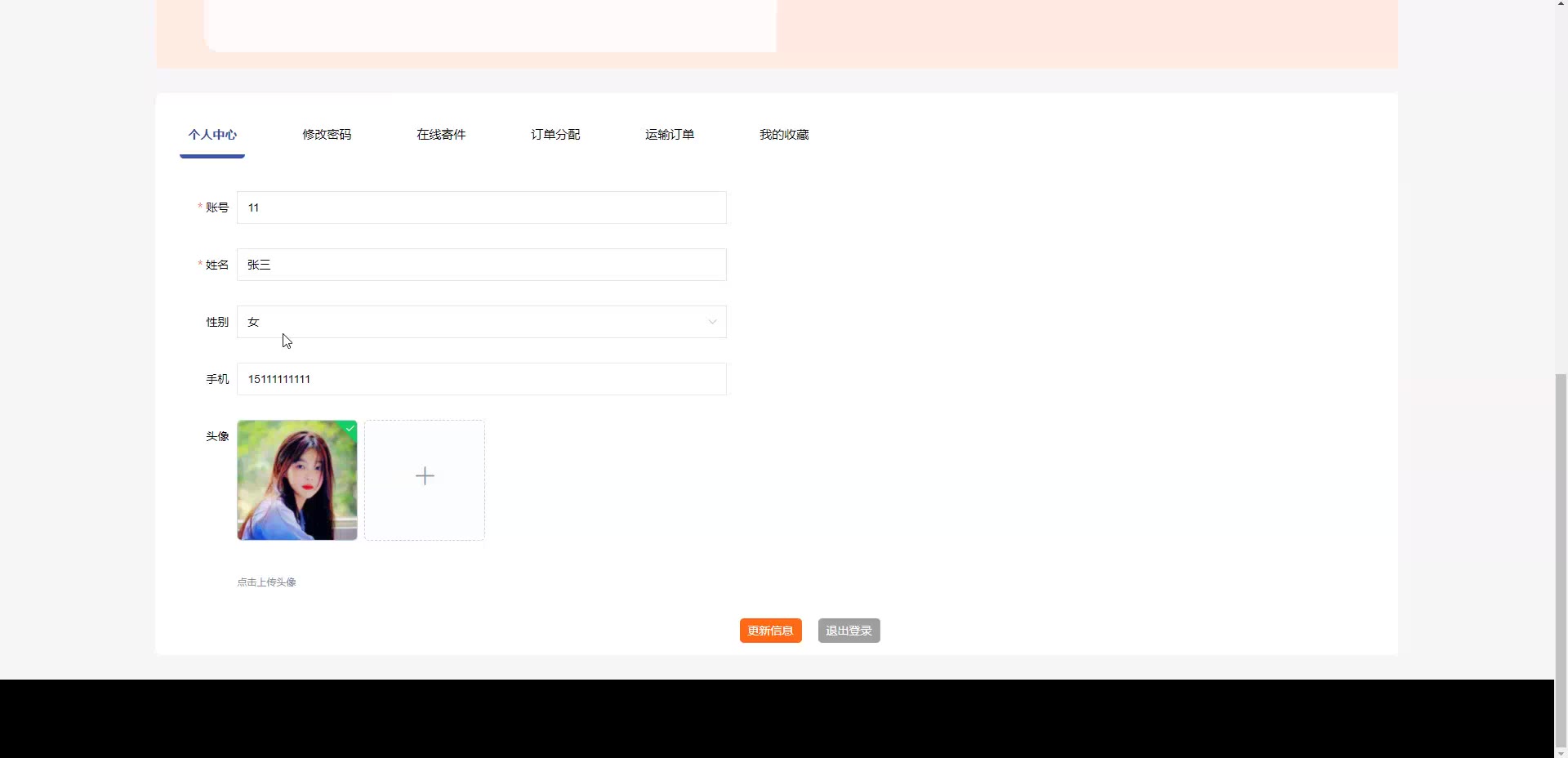
Task: Expand the gender select chevron arrow
Action: pyautogui.click(x=712, y=322)
